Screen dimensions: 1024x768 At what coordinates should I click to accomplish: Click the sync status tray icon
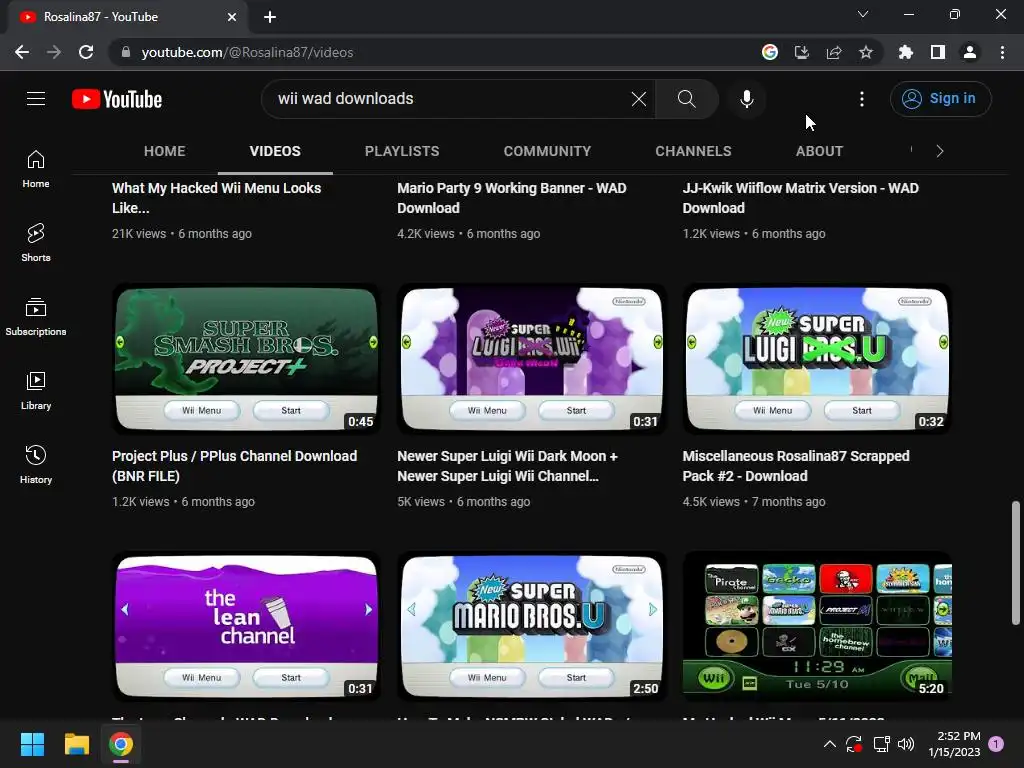pos(854,744)
